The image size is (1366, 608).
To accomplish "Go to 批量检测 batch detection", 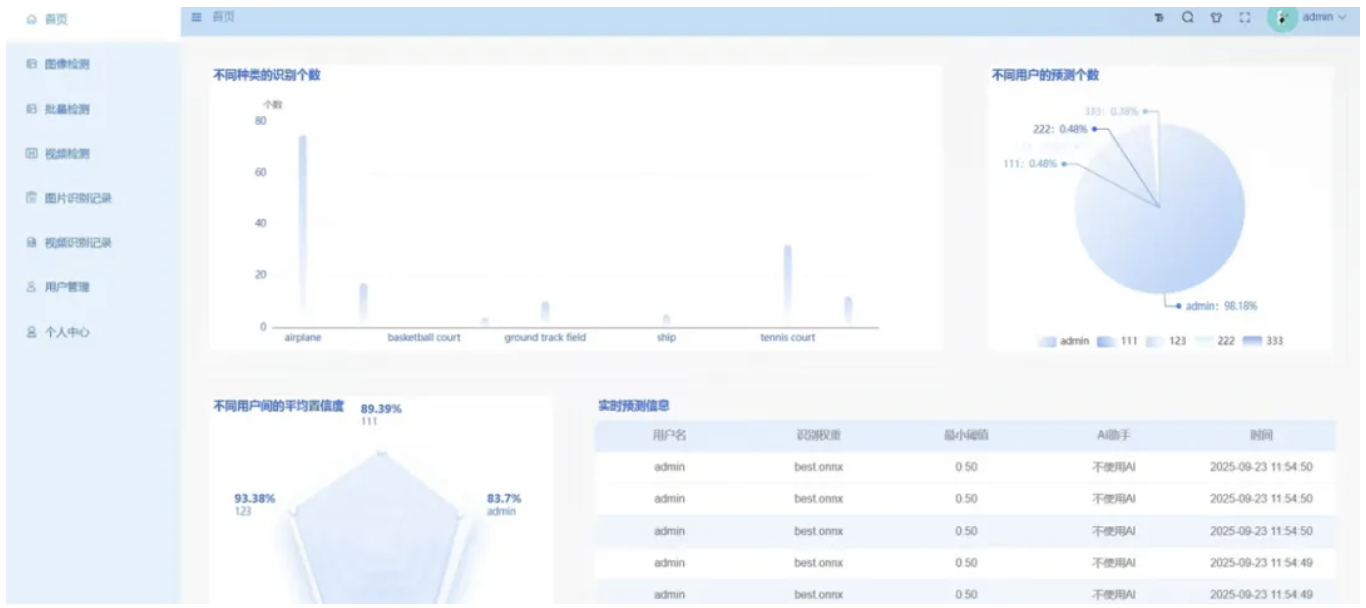I will pyautogui.click(x=58, y=109).
